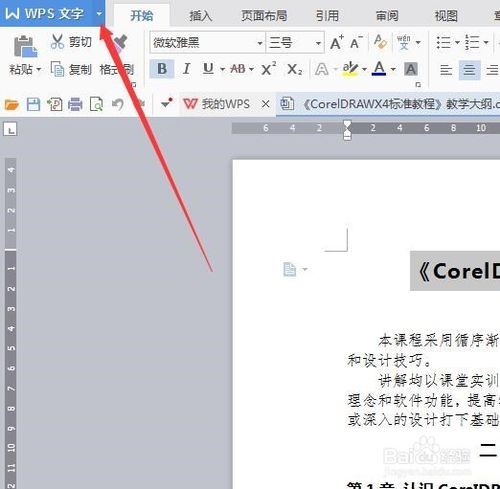Click the Open folder icon
The width and height of the screenshot is (500, 489).
coord(12,105)
